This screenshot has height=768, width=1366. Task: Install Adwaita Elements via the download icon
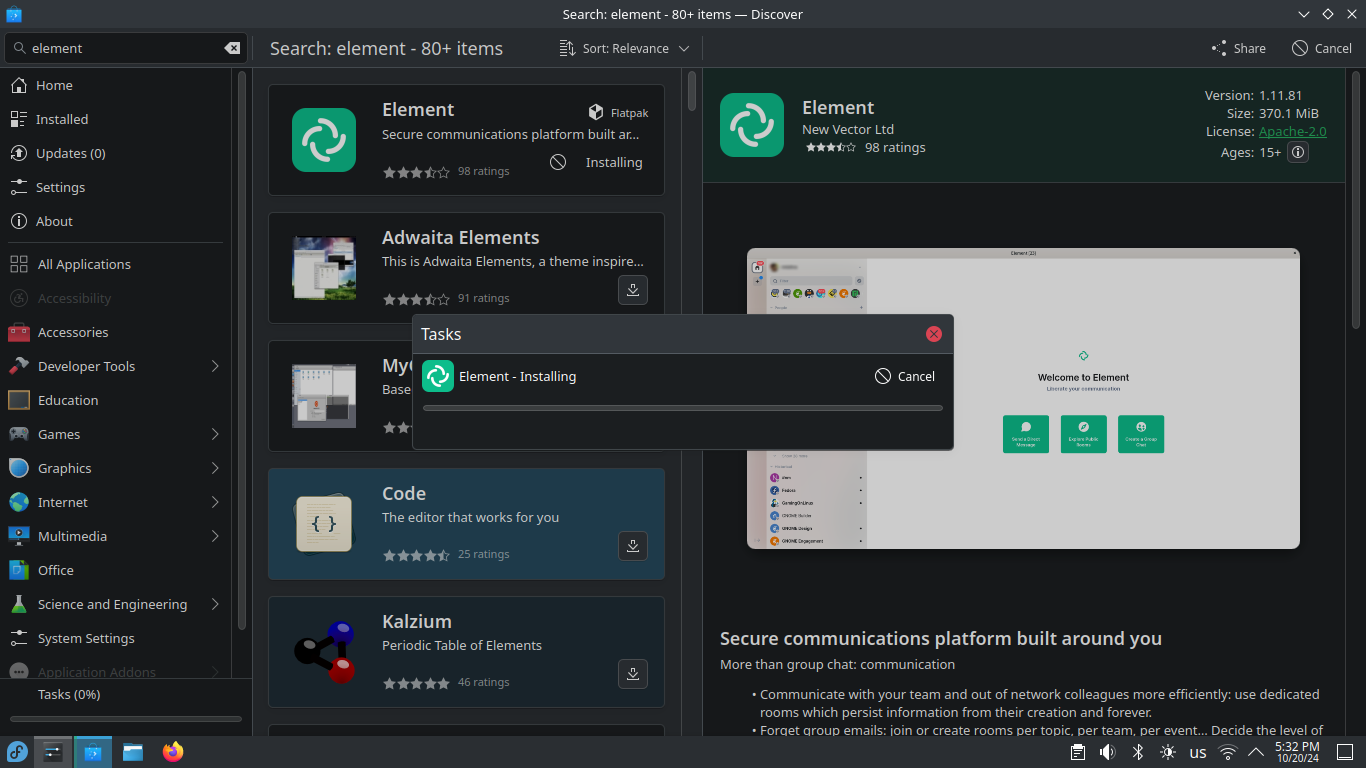click(x=633, y=290)
